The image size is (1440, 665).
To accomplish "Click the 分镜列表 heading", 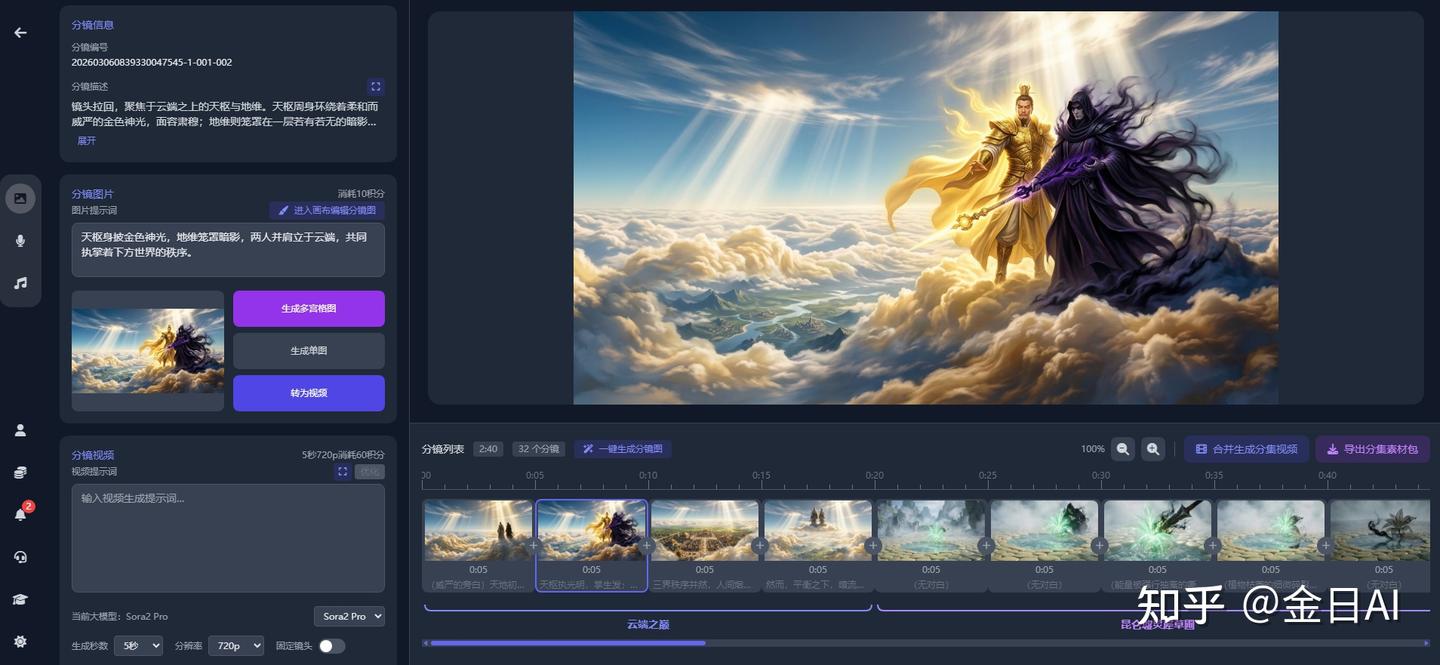I will tap(443, 449).
